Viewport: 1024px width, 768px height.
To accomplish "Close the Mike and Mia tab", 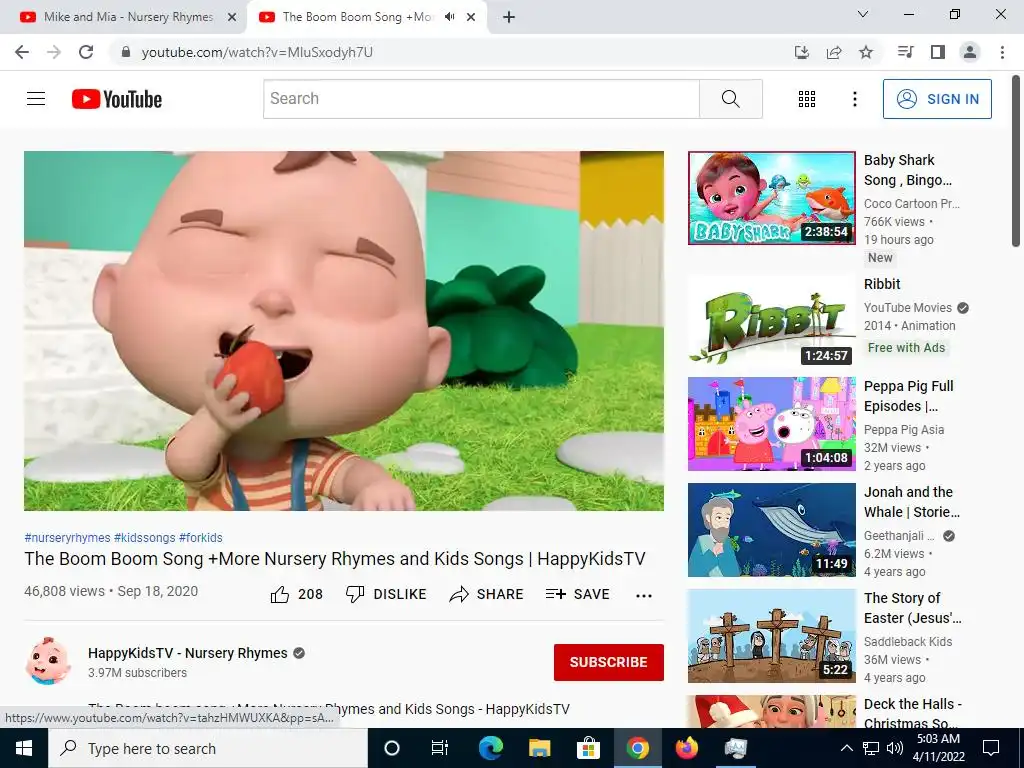I will (232, 18).
